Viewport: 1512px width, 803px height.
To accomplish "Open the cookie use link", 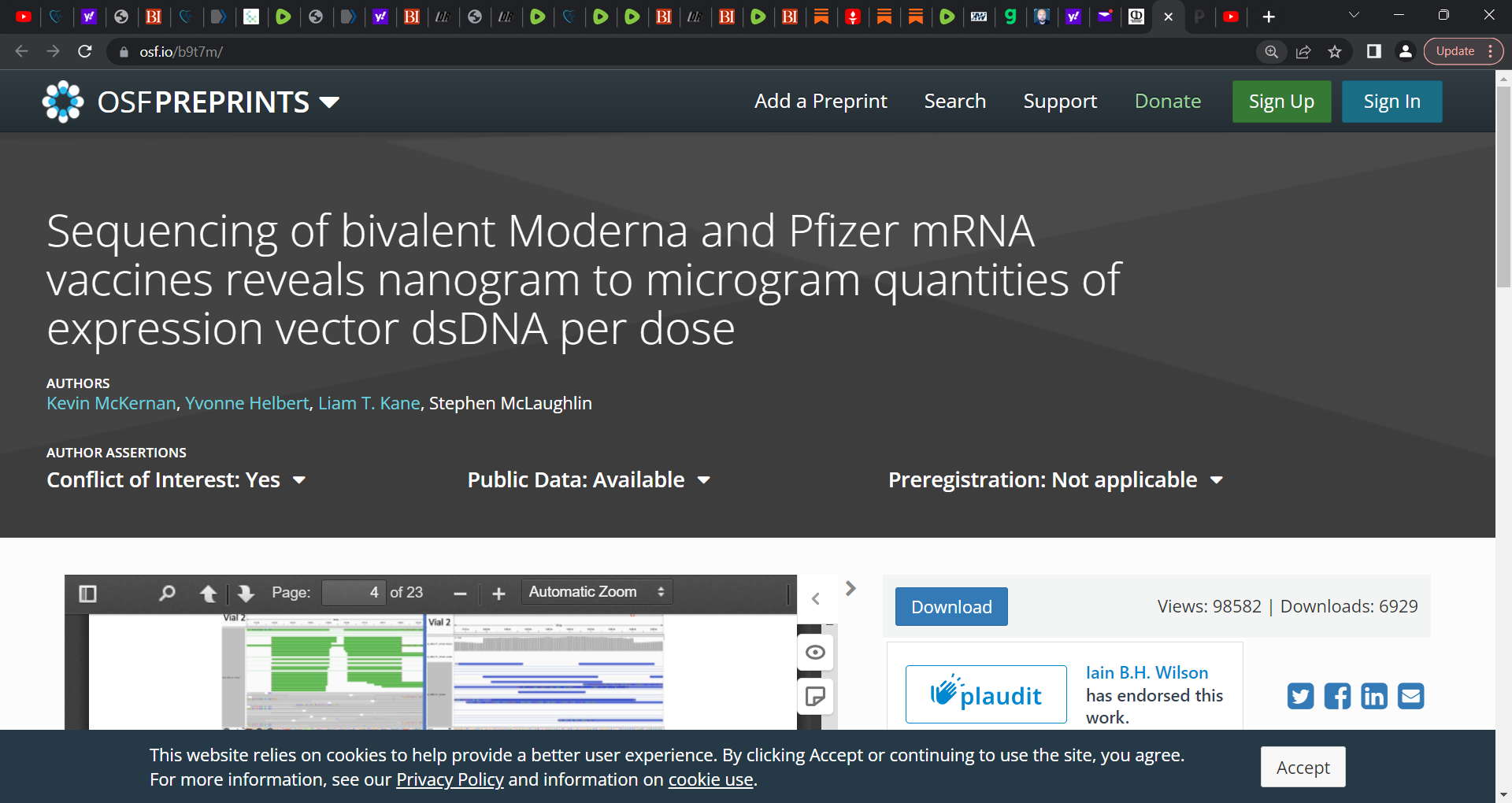I will click(710, 779).
